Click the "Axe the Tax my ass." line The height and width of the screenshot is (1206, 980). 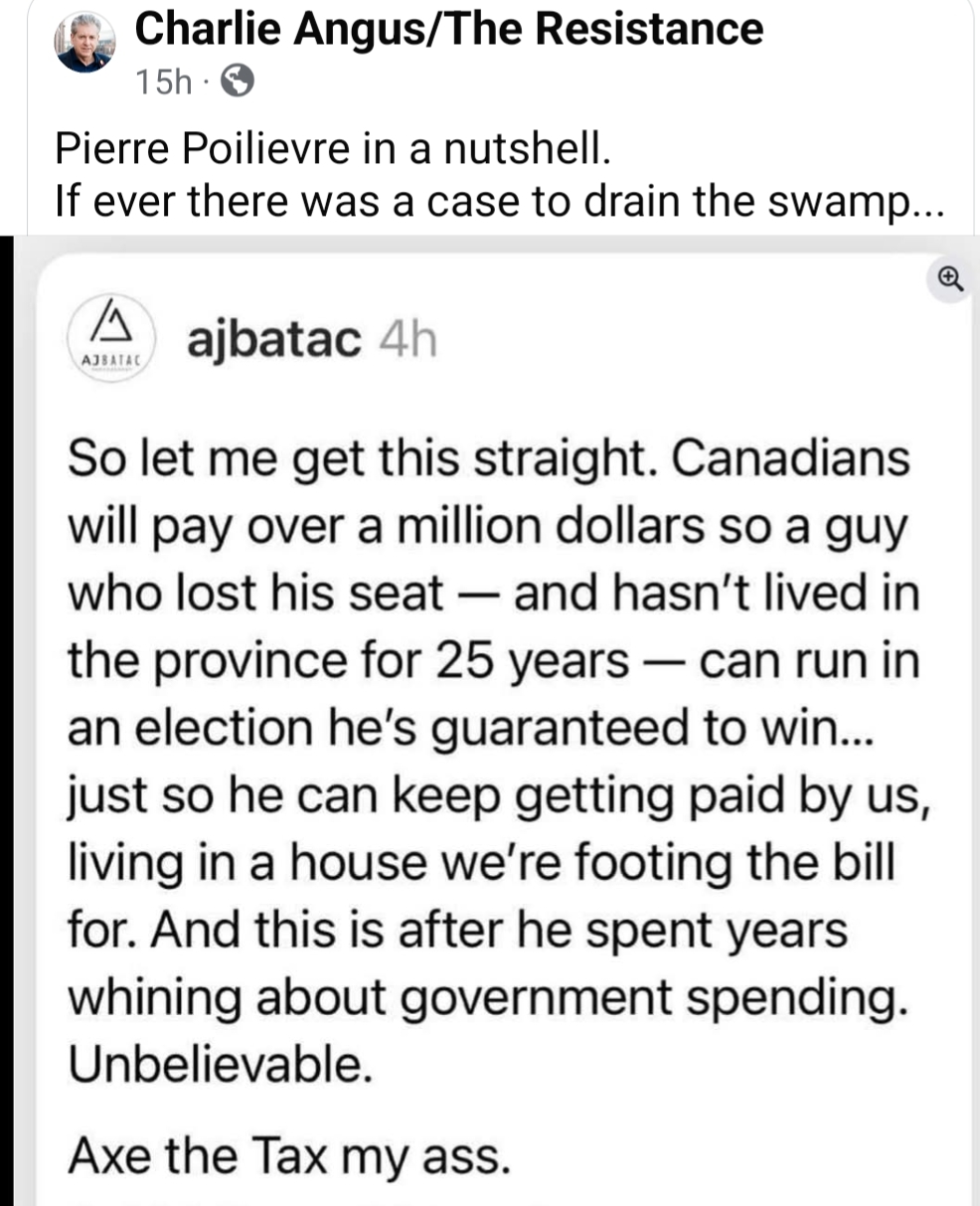click(x=288, y=1155)
